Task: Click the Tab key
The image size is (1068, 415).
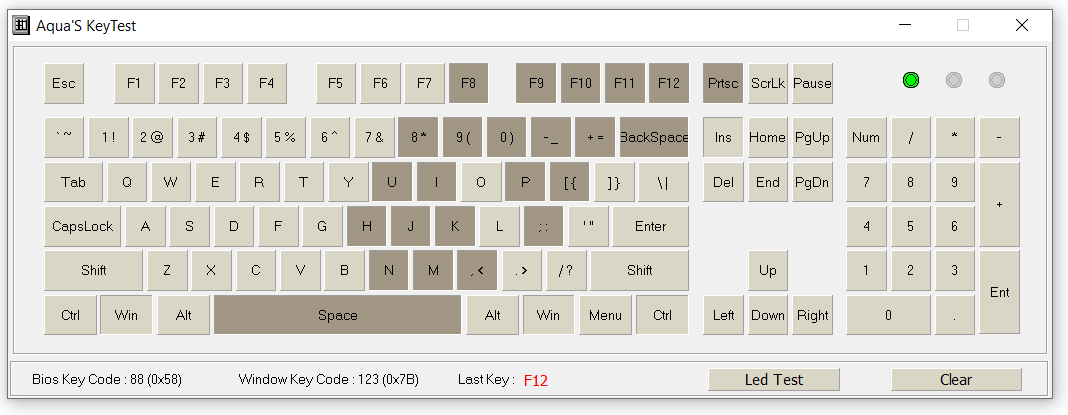Action: [x=74, y=182]
